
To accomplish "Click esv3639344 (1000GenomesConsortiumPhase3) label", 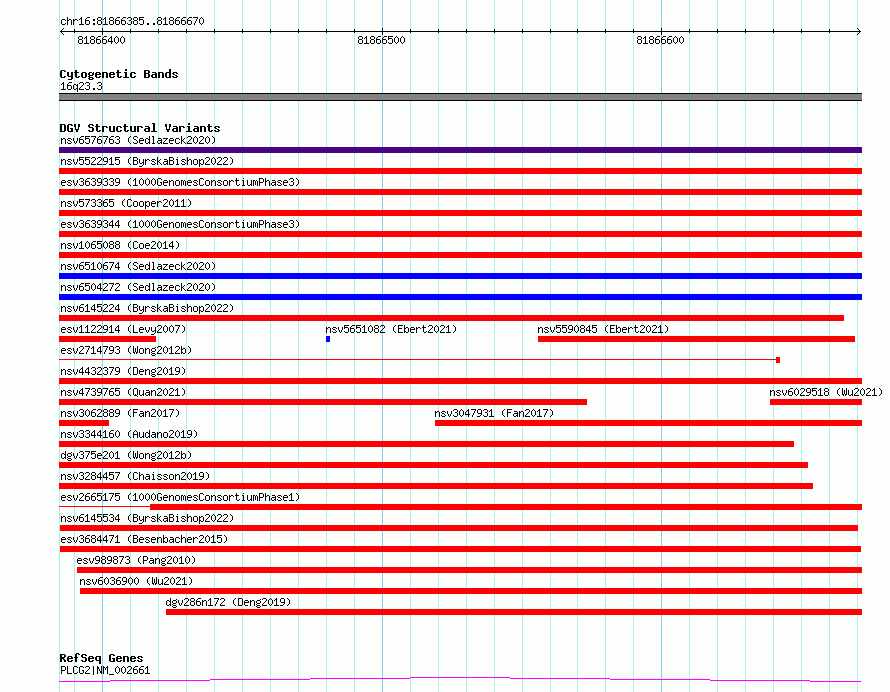I will pos(180,224).
